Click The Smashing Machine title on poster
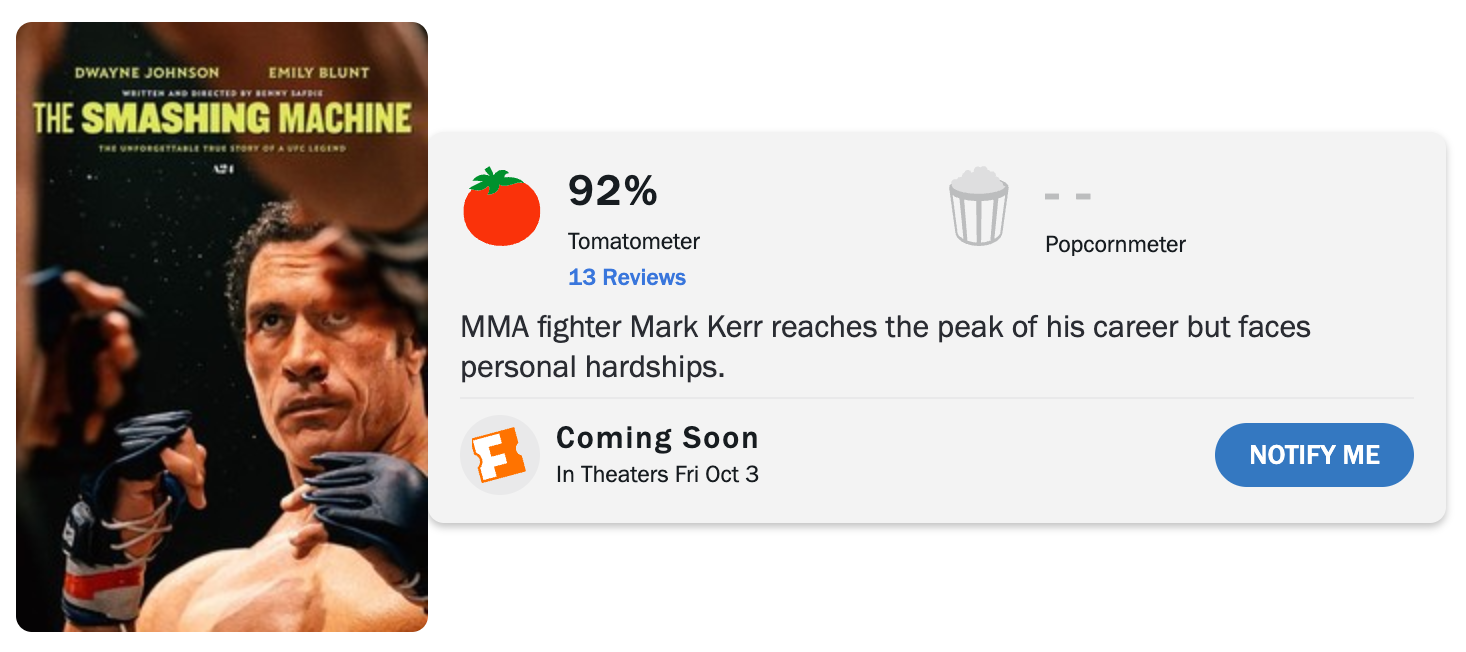The height and width of the screenshot is (652, 1466). pos(222,119)
